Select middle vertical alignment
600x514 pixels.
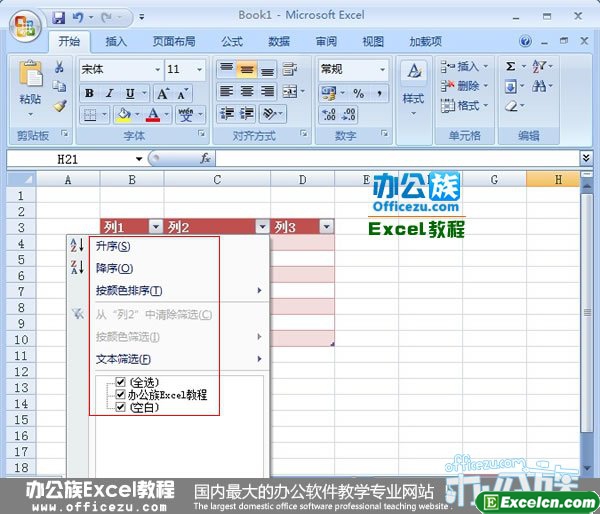[246, 69]
